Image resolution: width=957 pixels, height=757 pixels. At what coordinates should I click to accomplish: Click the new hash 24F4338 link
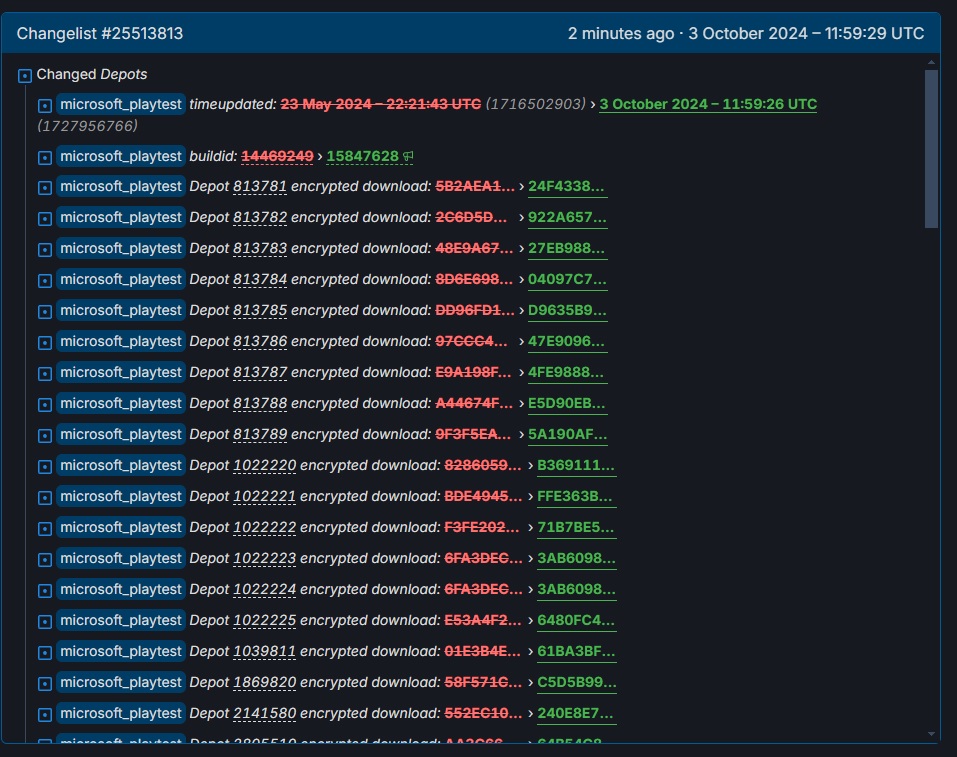(x=567, y=186)
